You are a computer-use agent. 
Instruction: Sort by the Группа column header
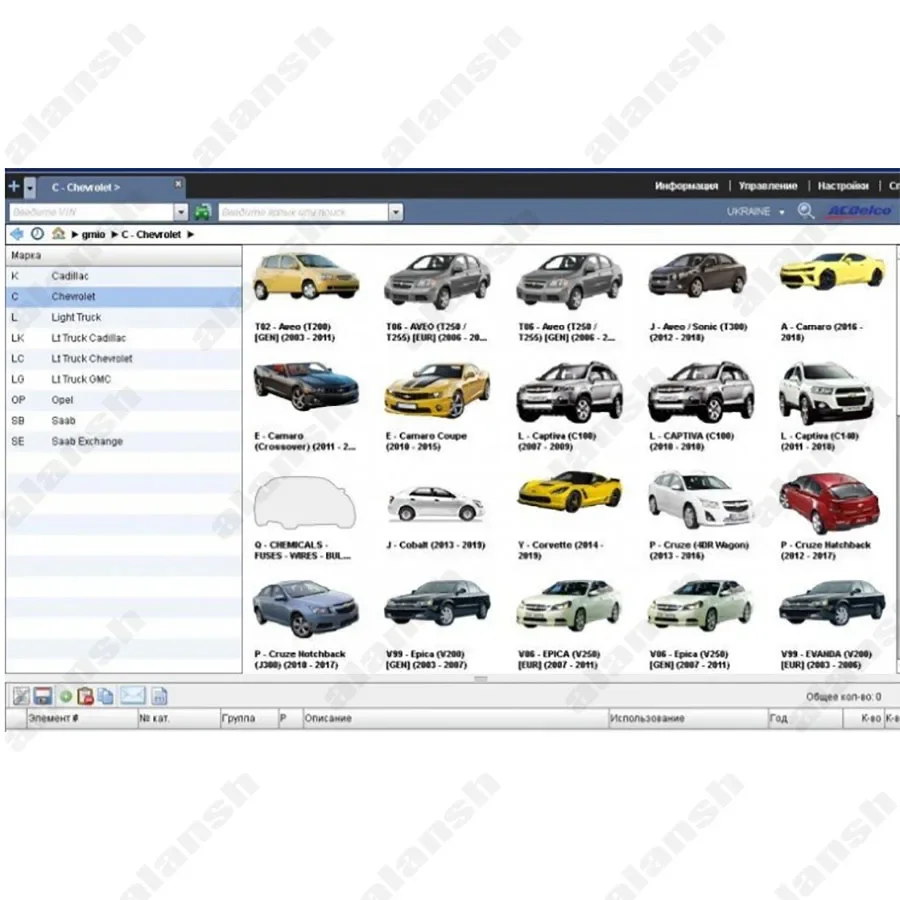249,719
